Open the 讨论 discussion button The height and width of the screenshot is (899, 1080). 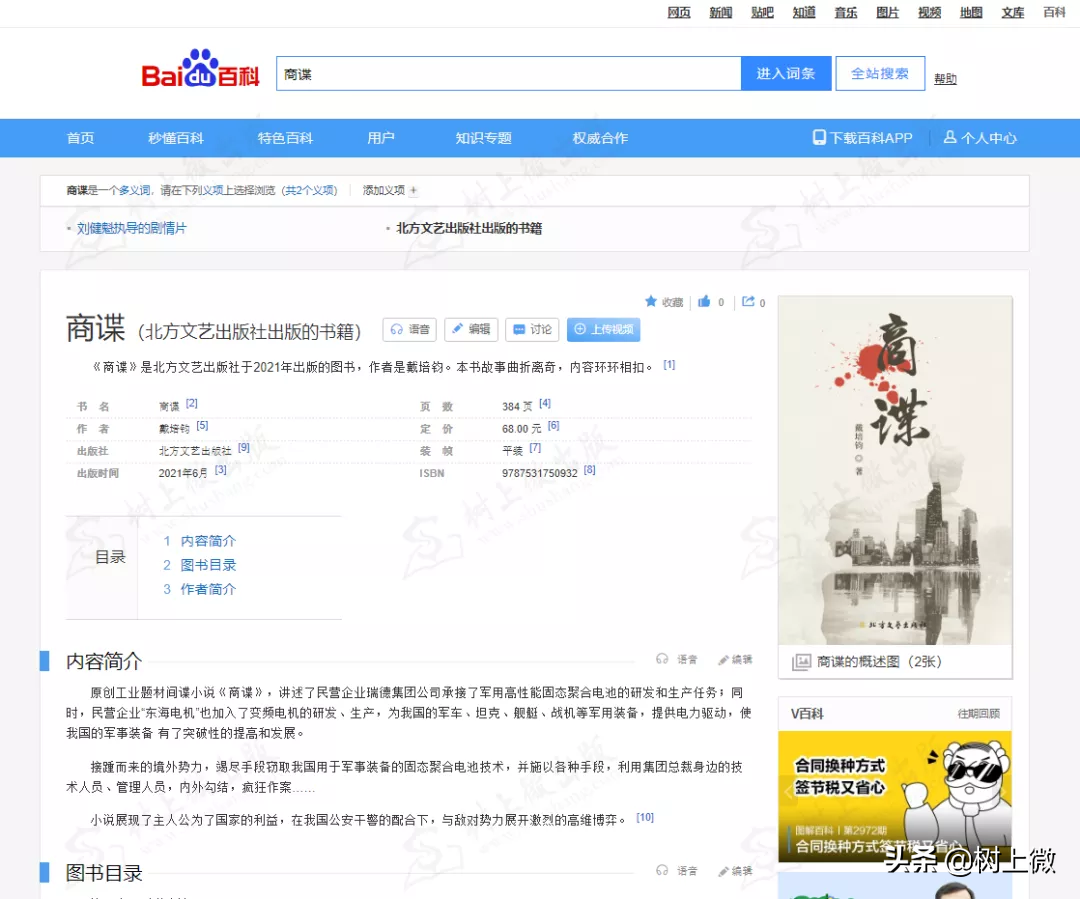coord(531,329)
